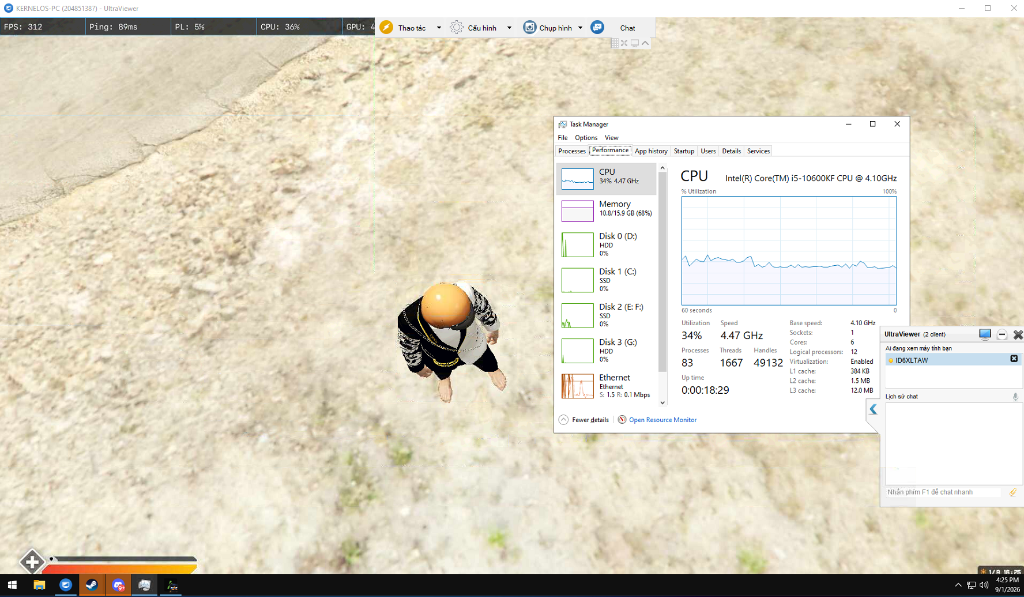Open the View menu in Task Manager
The image size is (1024, 597).
click(611, 138)
